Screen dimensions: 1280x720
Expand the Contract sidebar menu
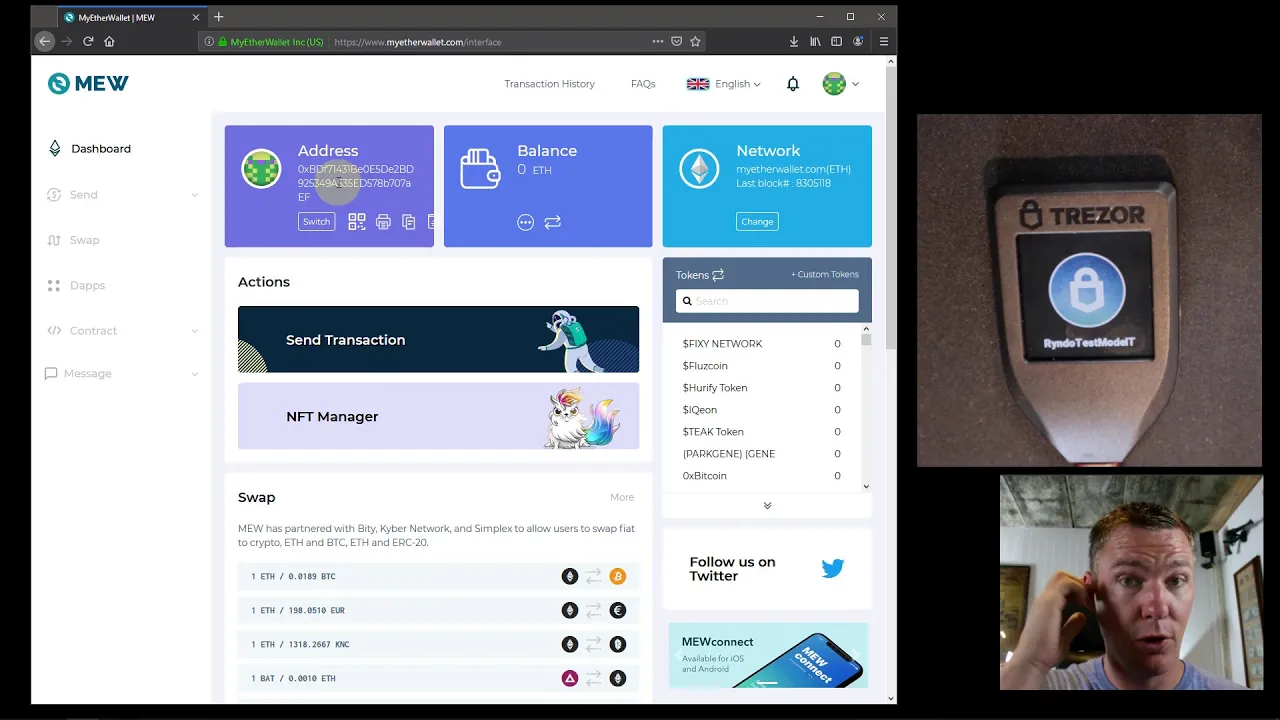pos(121,330)
